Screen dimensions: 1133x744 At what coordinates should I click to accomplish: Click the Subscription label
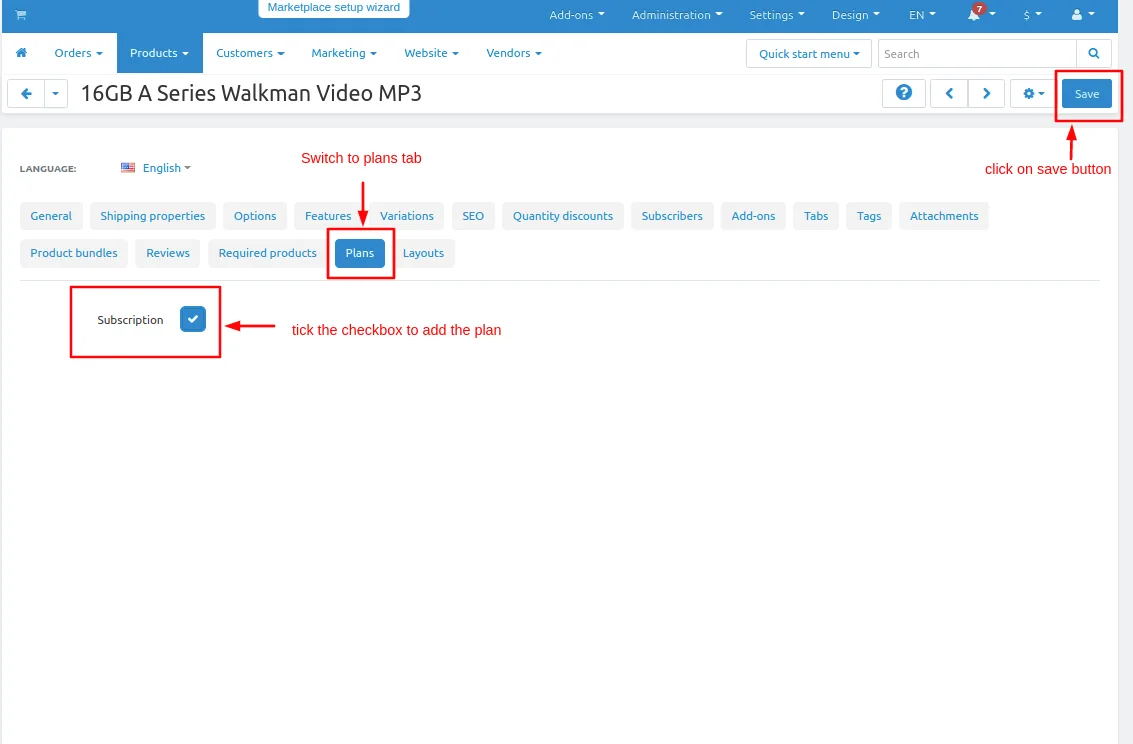click(x=130, y=320)
